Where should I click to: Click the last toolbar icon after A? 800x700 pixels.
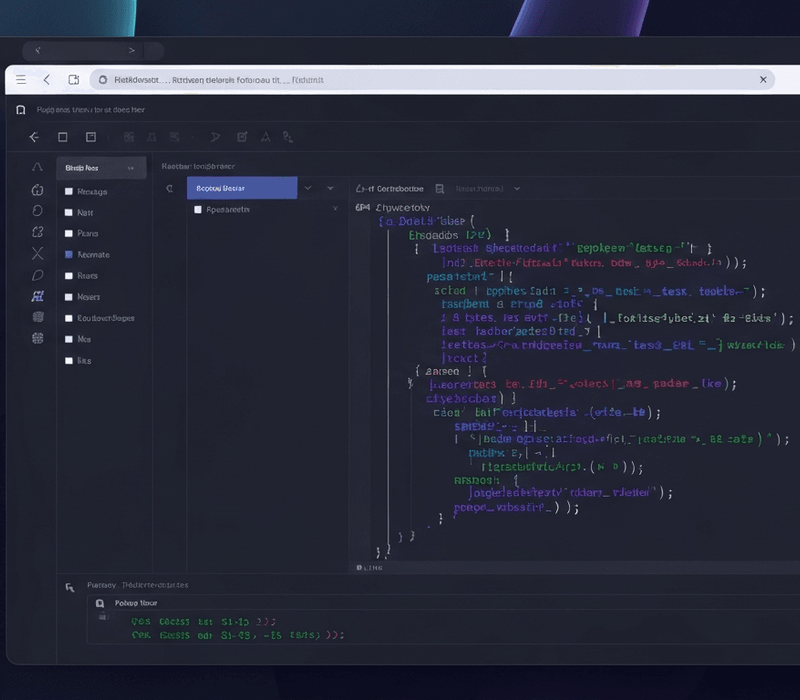(288, 137)
